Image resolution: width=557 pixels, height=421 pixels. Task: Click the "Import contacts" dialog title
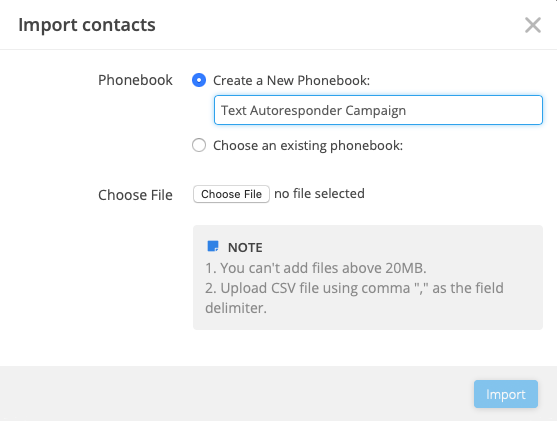pos(87,25)
